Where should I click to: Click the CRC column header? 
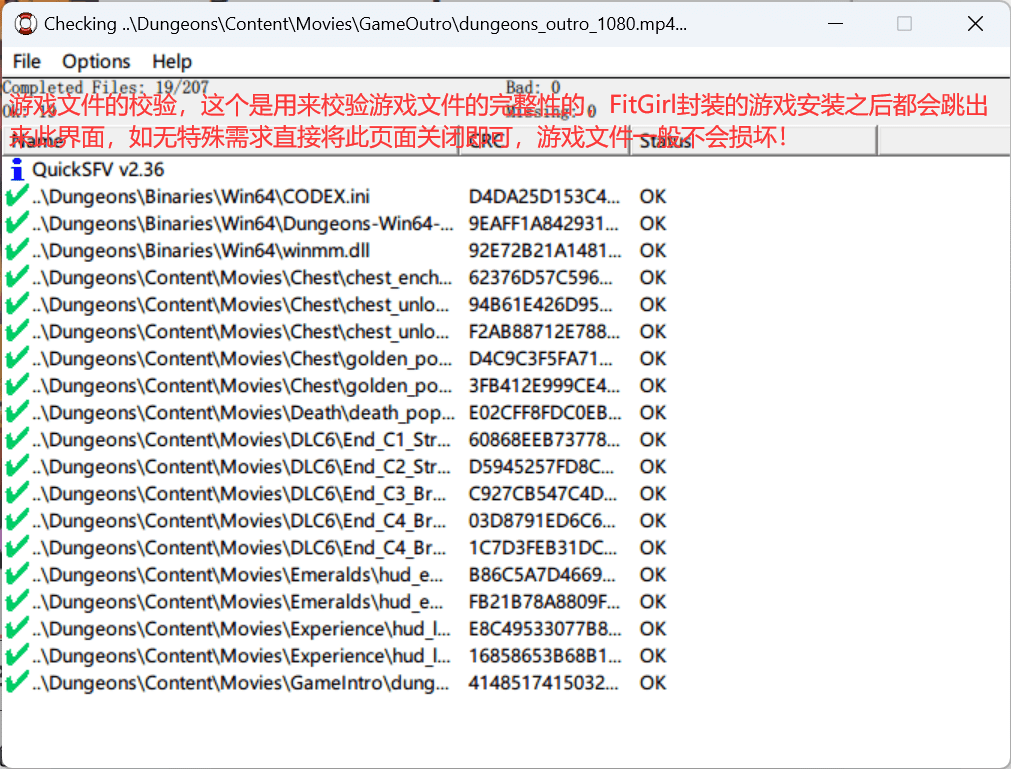543,142
